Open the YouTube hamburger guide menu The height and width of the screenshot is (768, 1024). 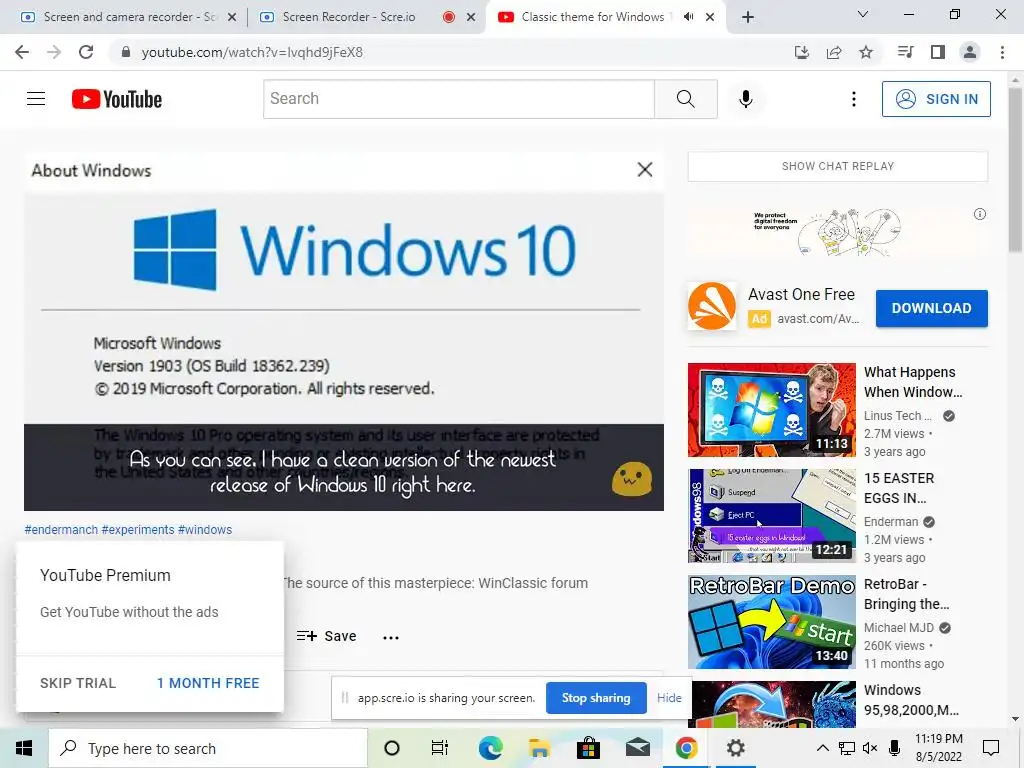point(36,99)
